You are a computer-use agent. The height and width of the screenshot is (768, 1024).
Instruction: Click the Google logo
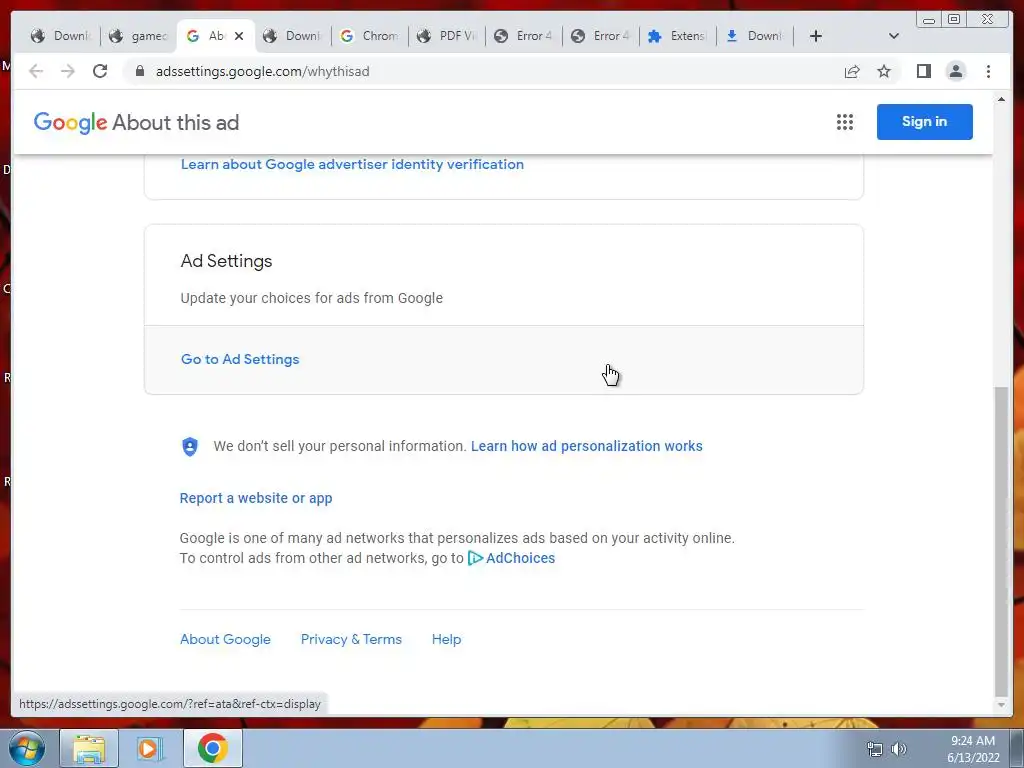click(x=71, y=123)
